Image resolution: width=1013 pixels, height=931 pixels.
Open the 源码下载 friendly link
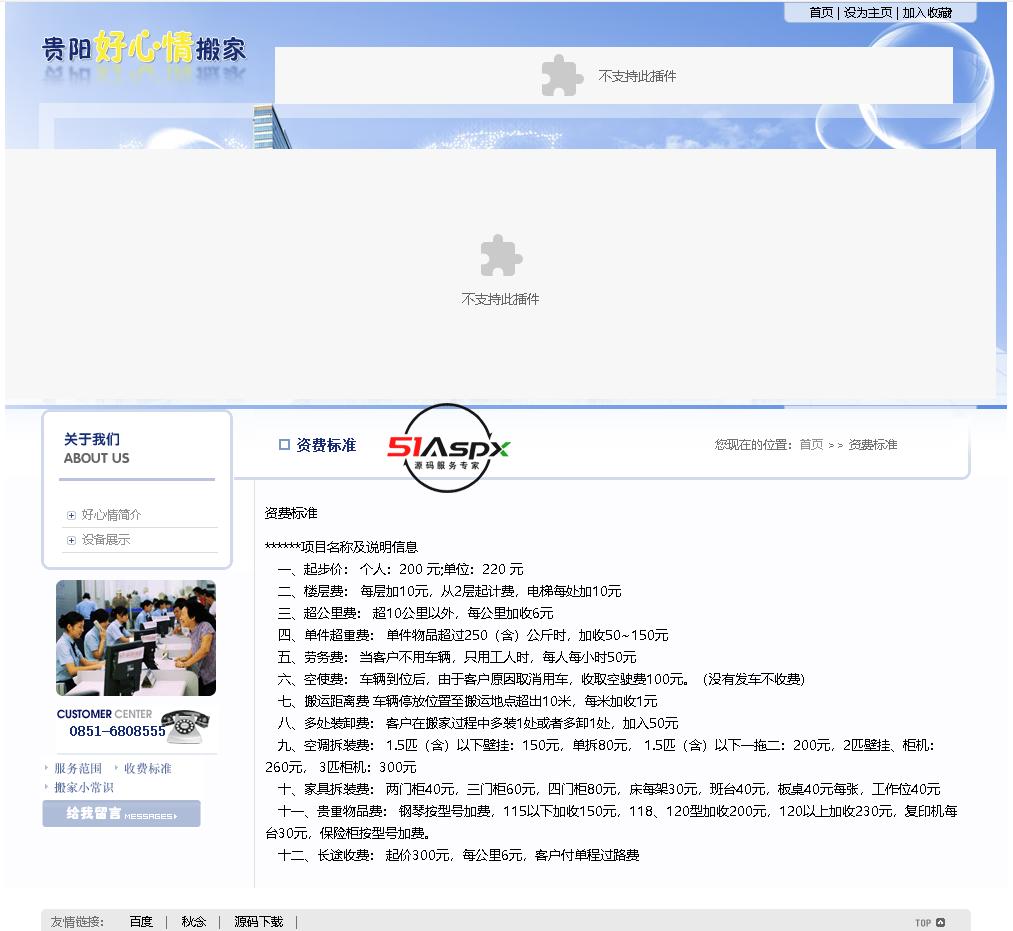point(258,921)
